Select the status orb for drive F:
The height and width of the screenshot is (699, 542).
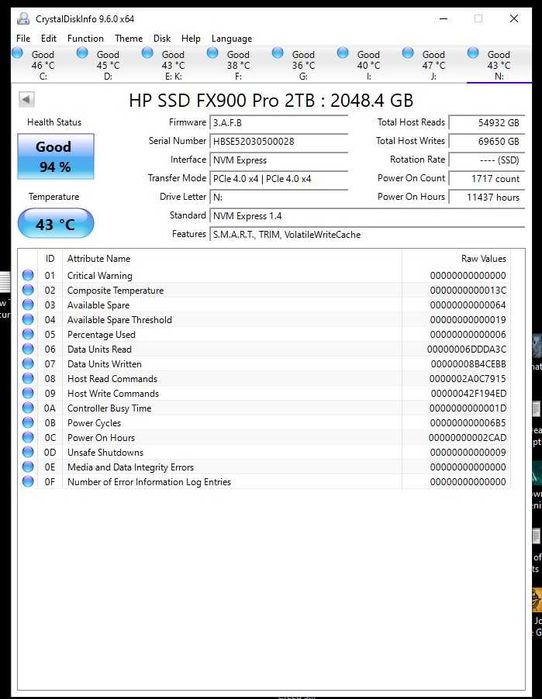213,53
